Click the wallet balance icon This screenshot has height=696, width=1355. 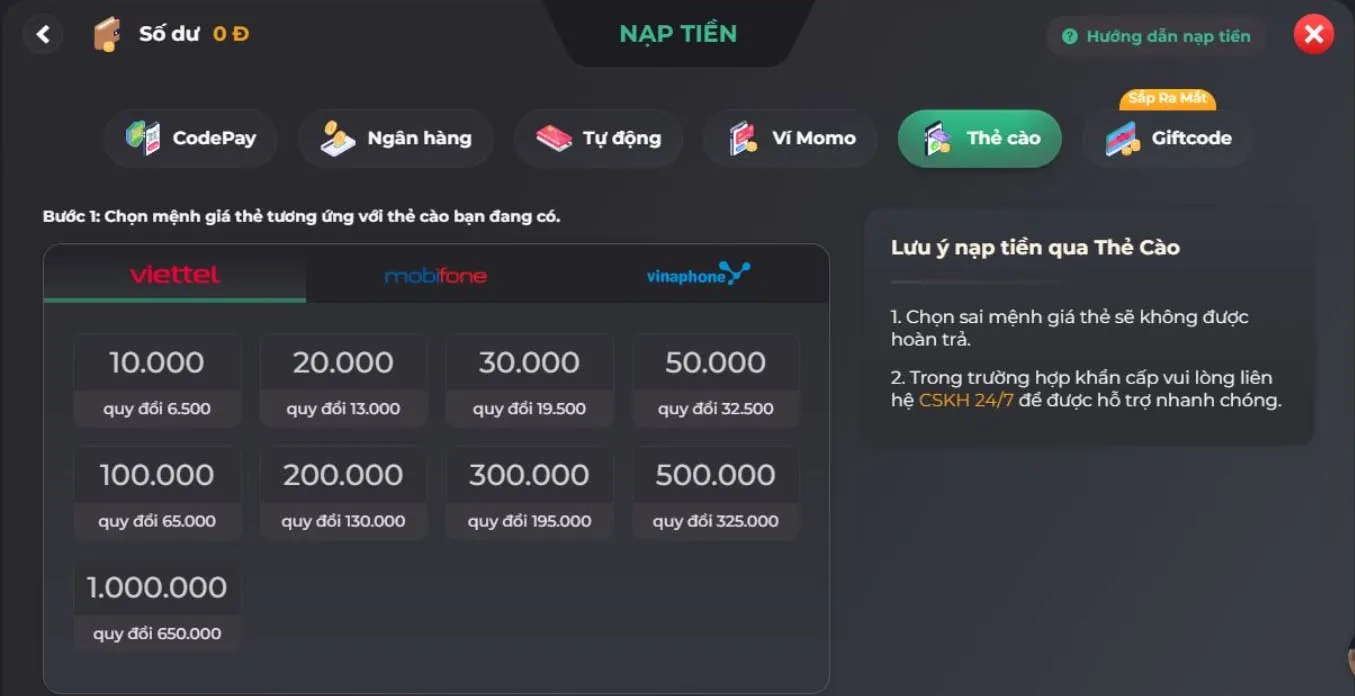tap(106, 35)
